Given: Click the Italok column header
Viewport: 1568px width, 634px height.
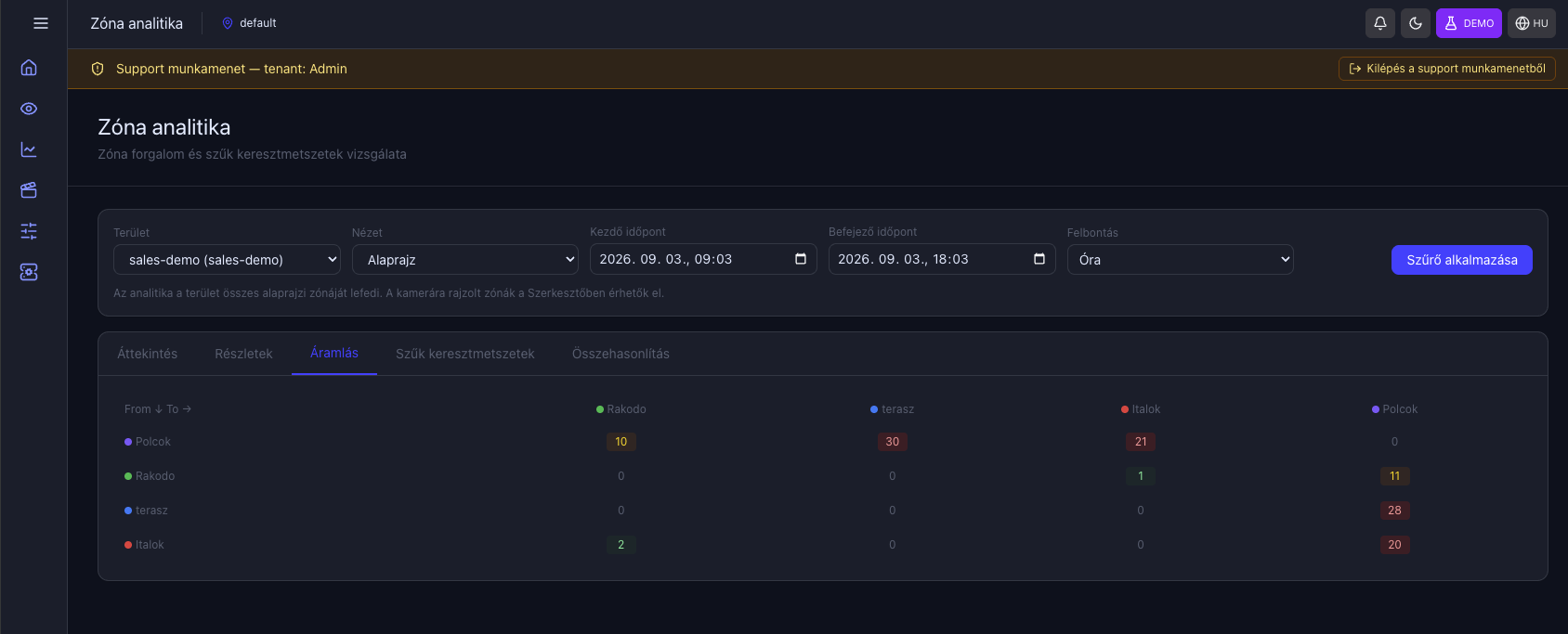Looking at the screenshot, I should (x=1141, y=409).
